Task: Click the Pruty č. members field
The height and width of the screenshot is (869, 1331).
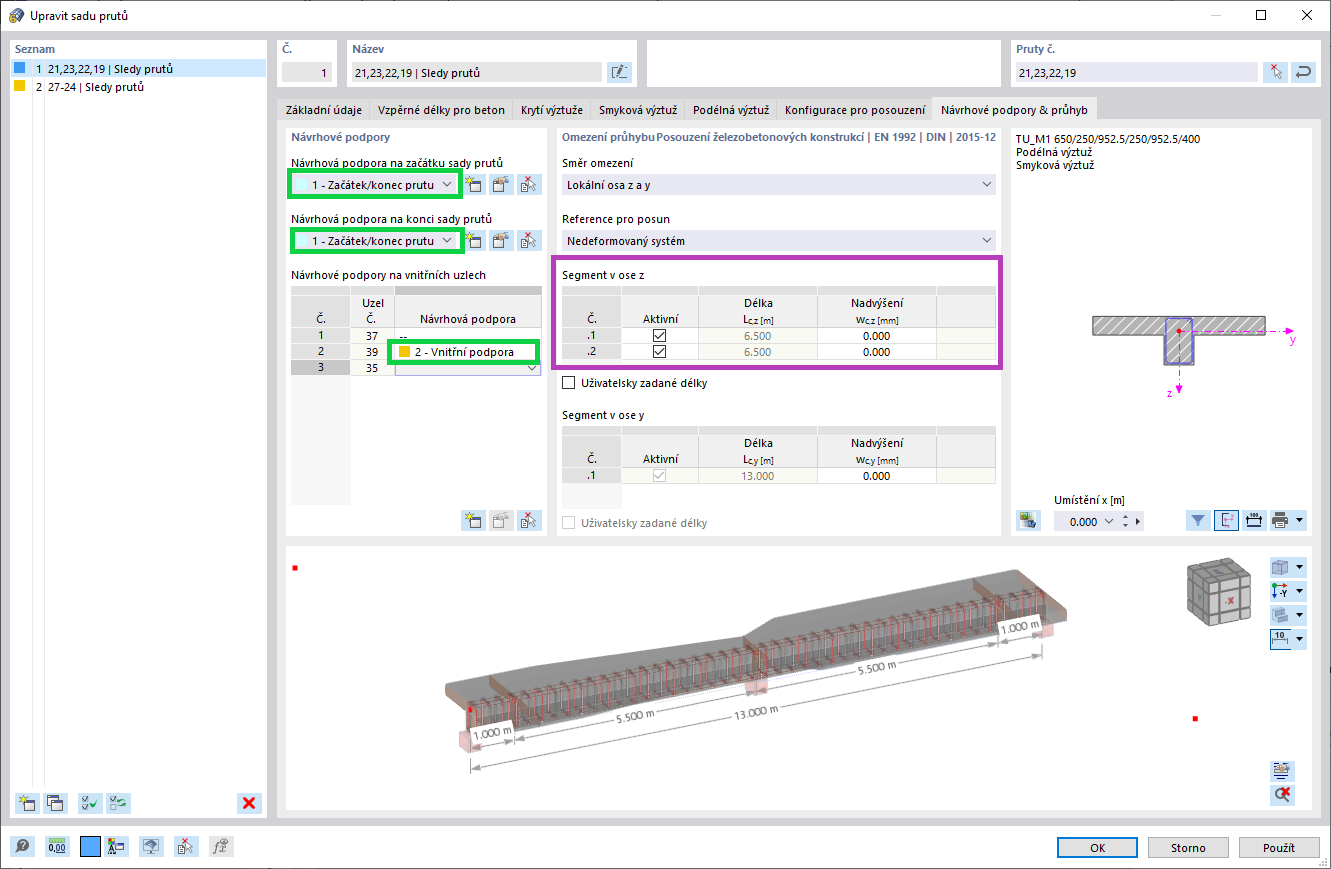Action: click(x=1136, y=72)
